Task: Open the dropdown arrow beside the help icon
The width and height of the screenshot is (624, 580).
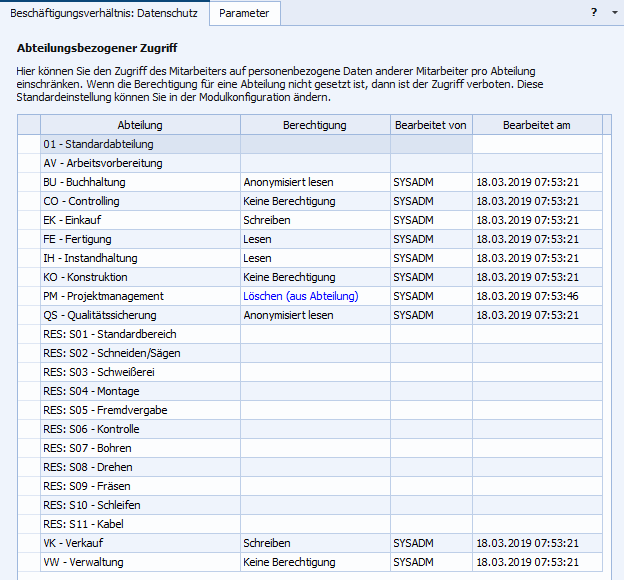Action: point(612,12)
